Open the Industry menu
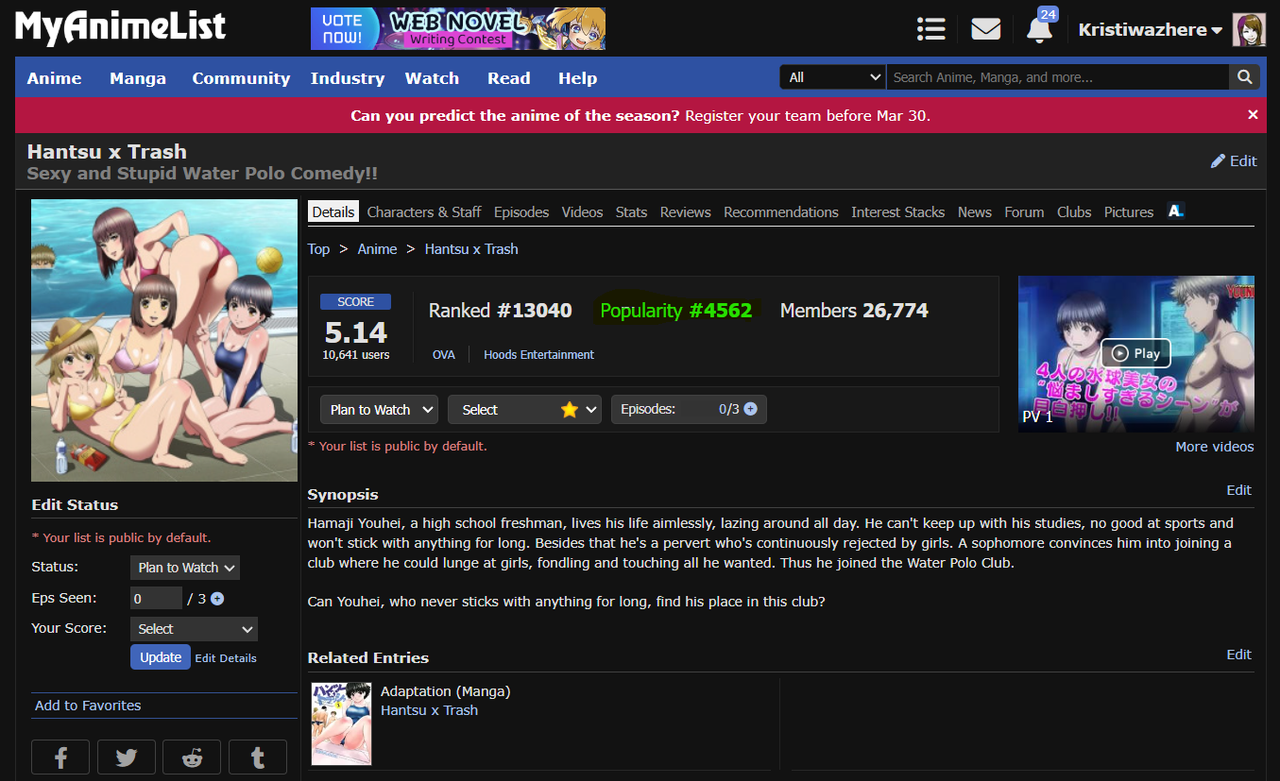 click(x=347, y=78)
